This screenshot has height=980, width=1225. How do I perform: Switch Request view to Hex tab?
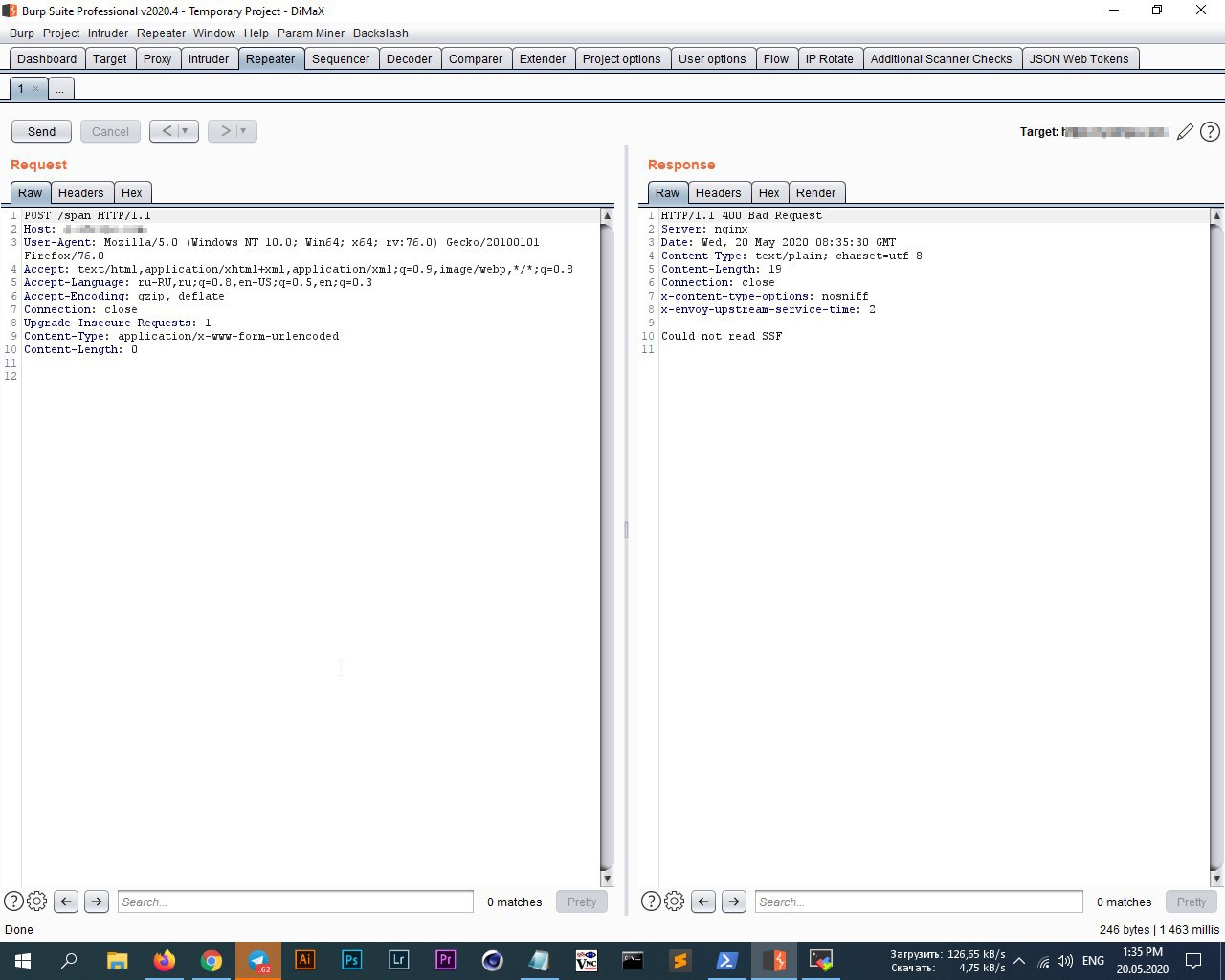132,192
